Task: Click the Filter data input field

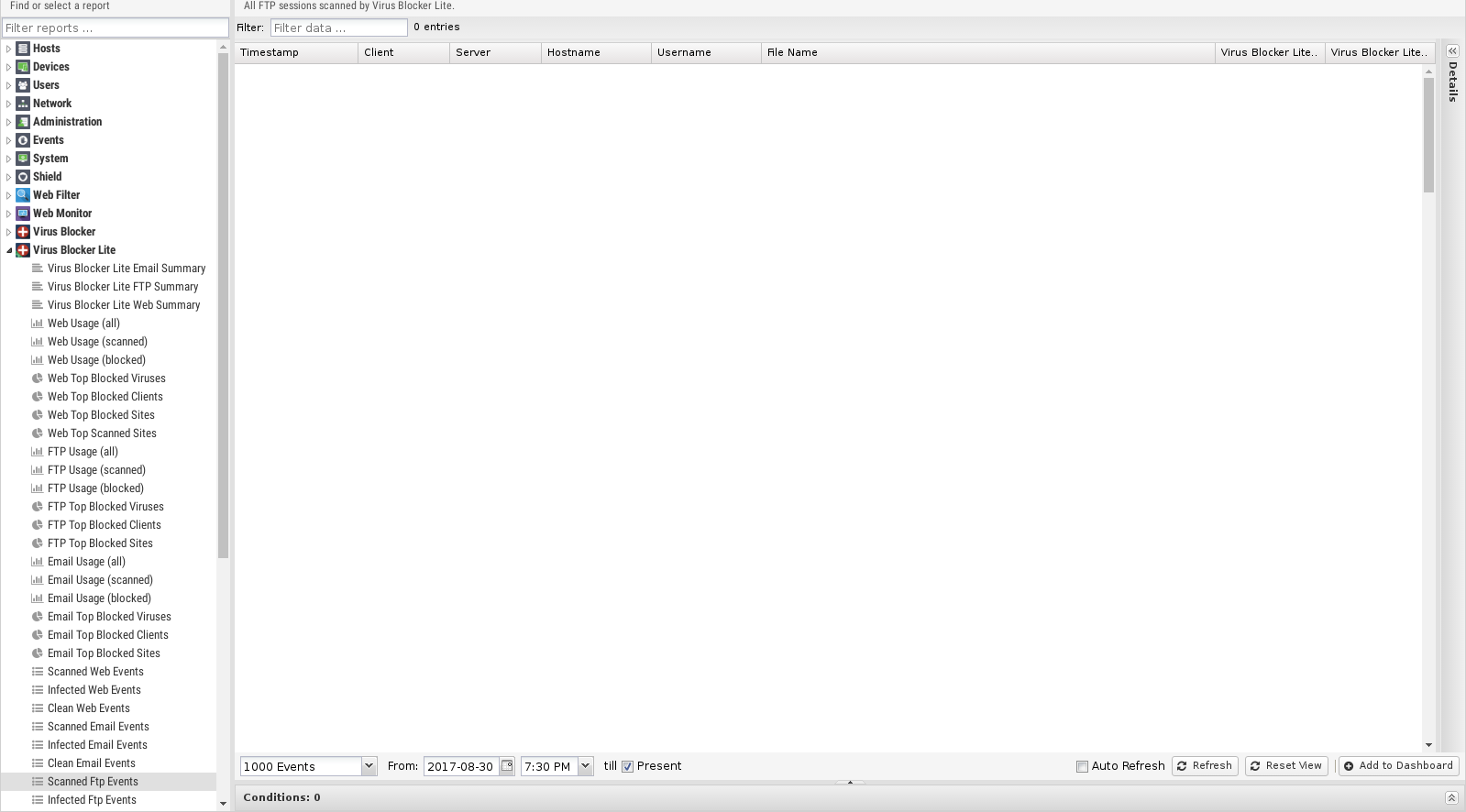Action: tap(338, 27)
